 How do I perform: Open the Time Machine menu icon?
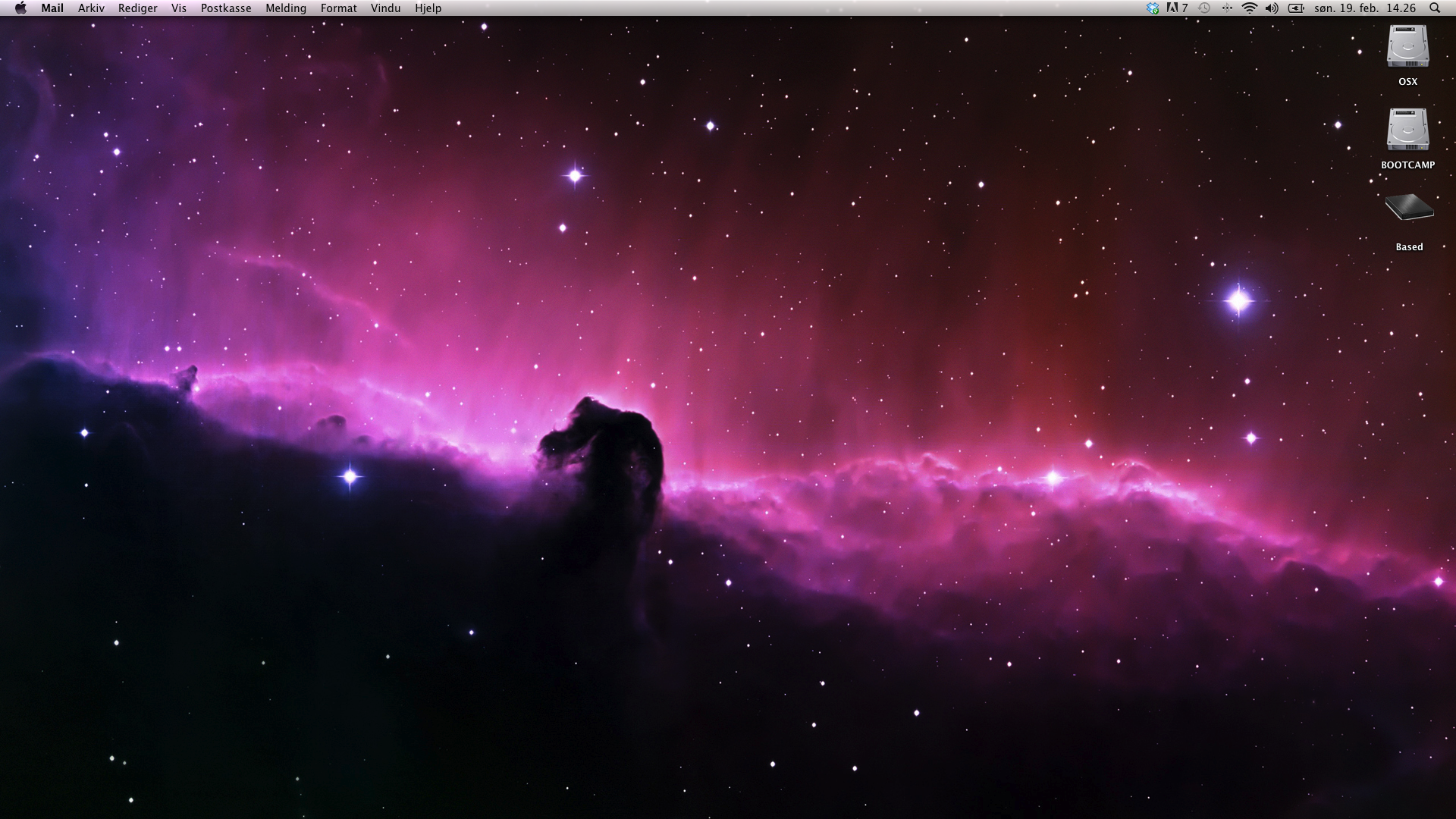pyautogui.click(x=1204, y=8)
